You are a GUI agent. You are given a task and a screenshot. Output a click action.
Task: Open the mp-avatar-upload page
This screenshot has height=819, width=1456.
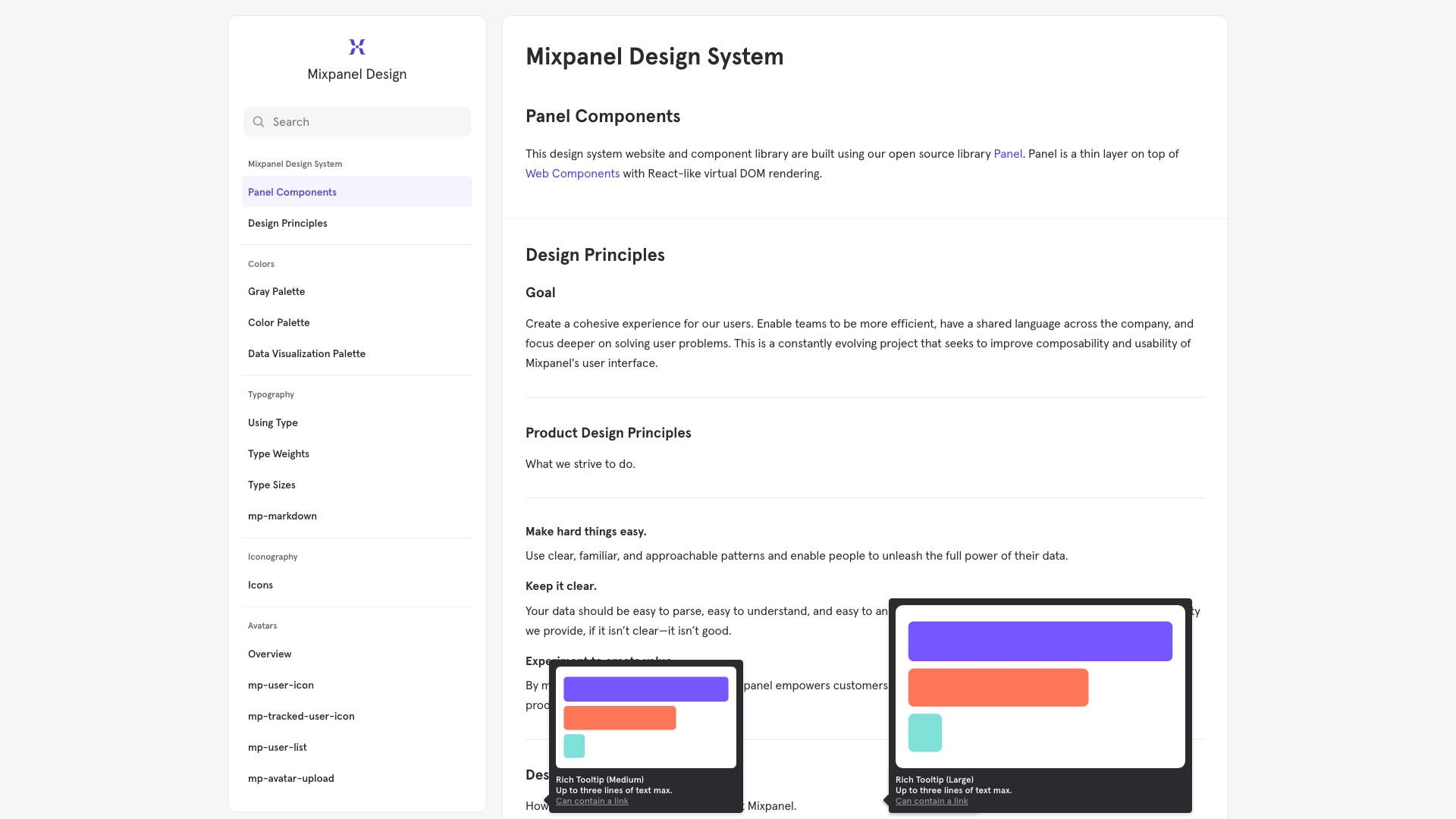click(x=290, y=778)
